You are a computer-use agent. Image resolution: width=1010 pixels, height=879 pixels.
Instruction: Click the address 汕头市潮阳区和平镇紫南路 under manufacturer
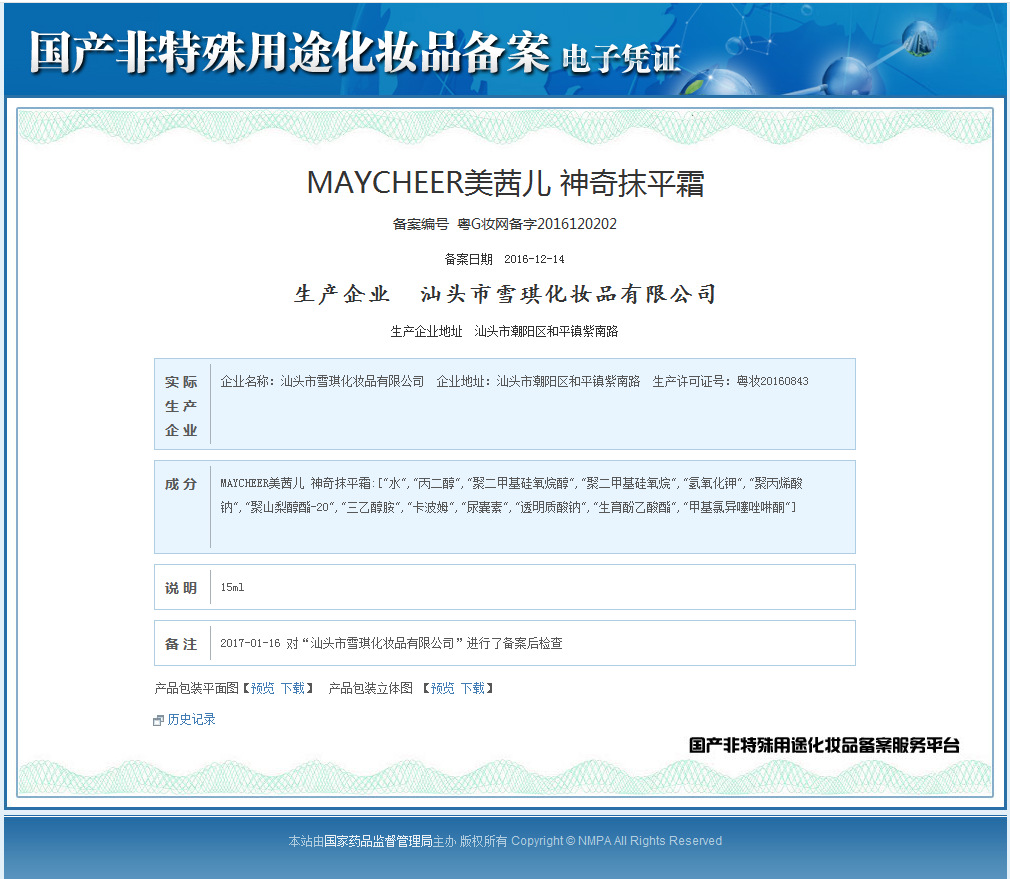pyautogui.click(x=546, y=332)
